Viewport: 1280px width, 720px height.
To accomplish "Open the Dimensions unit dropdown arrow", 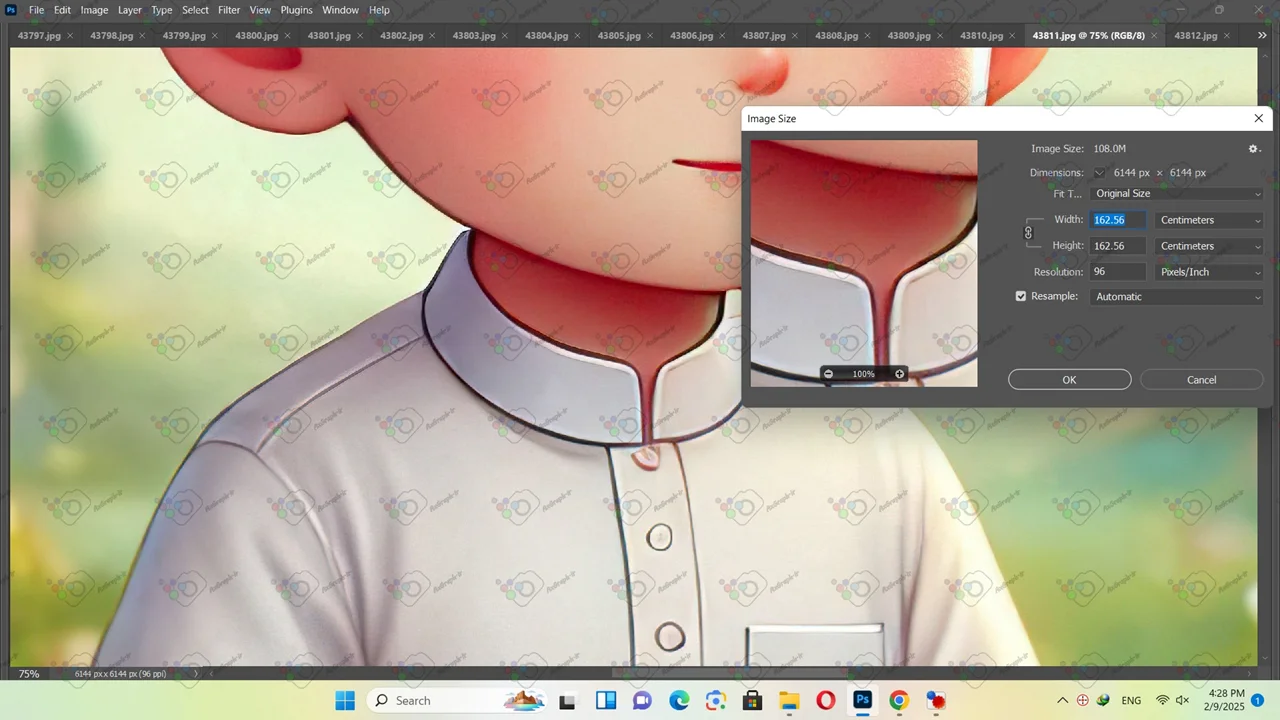I will tap(1100, 173).
